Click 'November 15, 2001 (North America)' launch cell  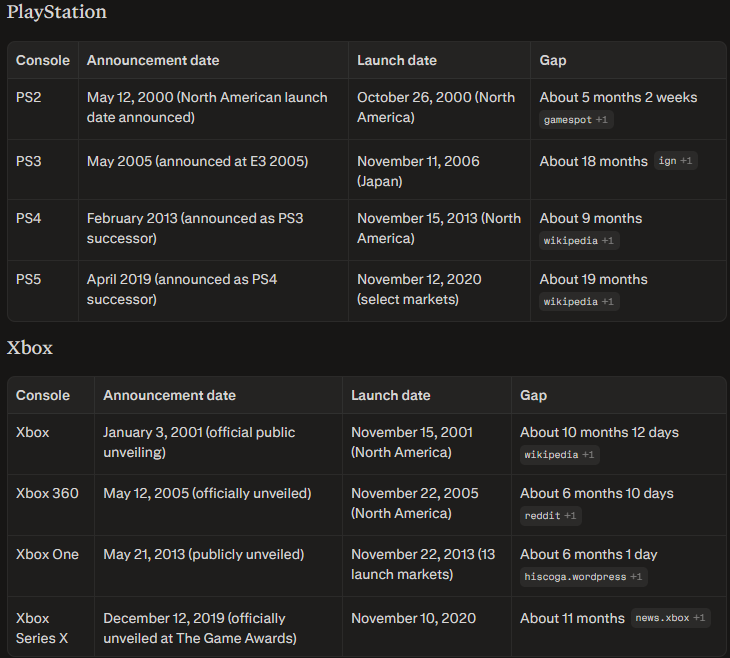point(427,444)
